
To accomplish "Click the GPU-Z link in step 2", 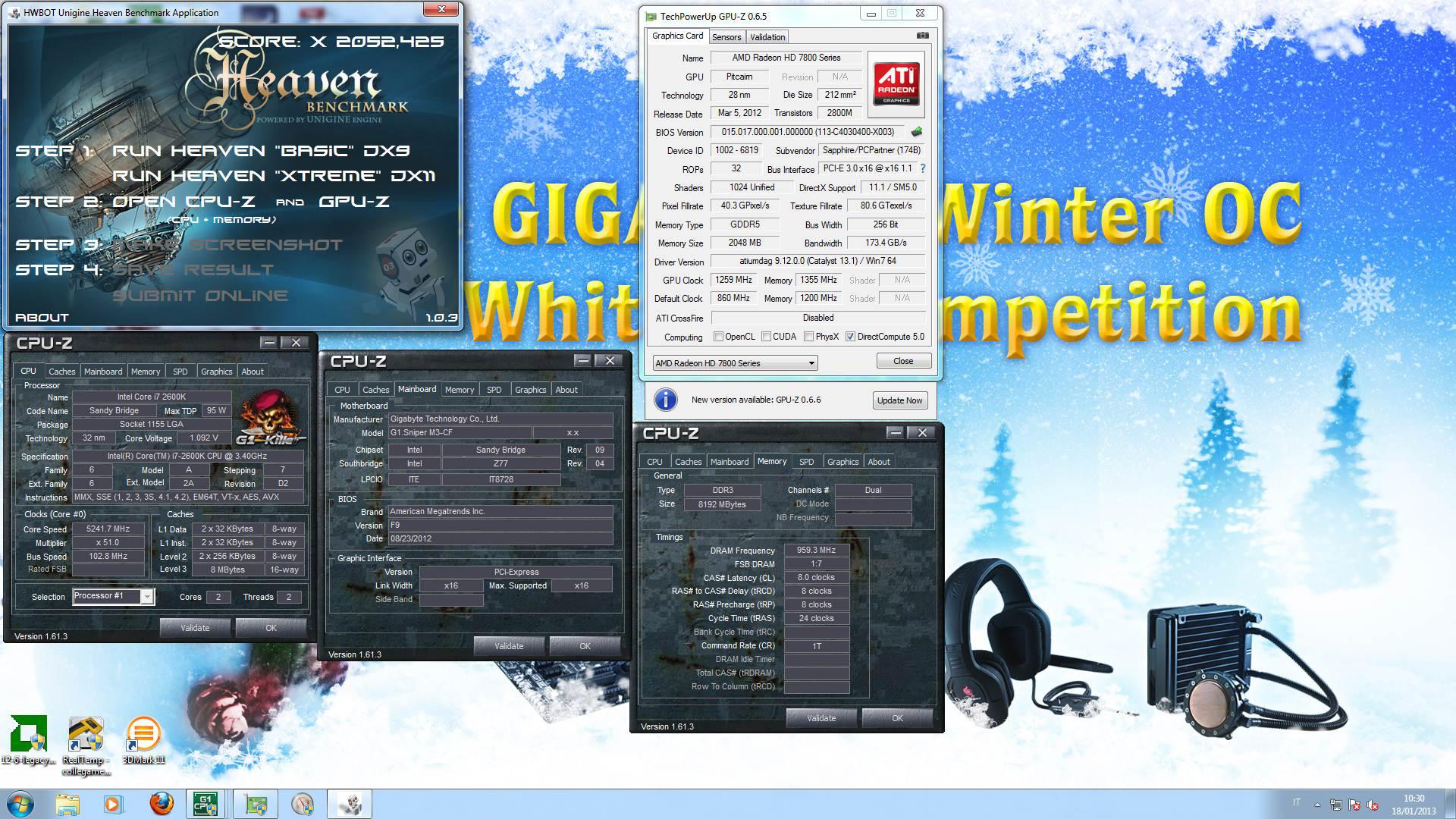I will coord(354,201).
